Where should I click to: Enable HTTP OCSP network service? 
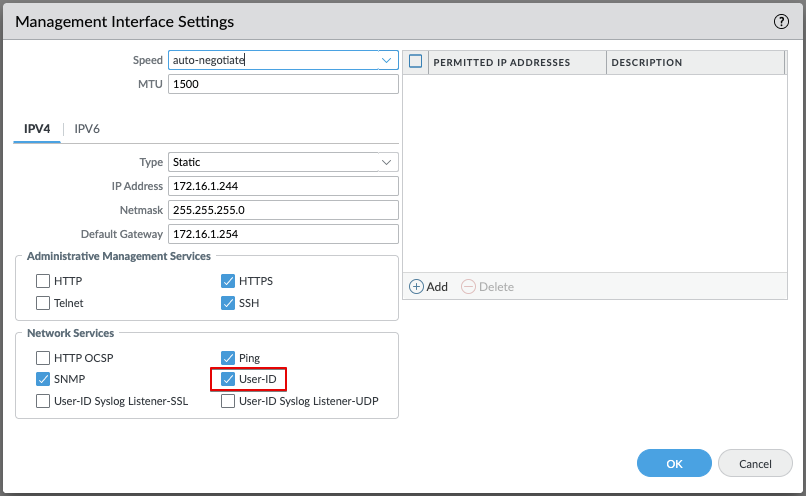pyautogui.click(x=43, y=357)
